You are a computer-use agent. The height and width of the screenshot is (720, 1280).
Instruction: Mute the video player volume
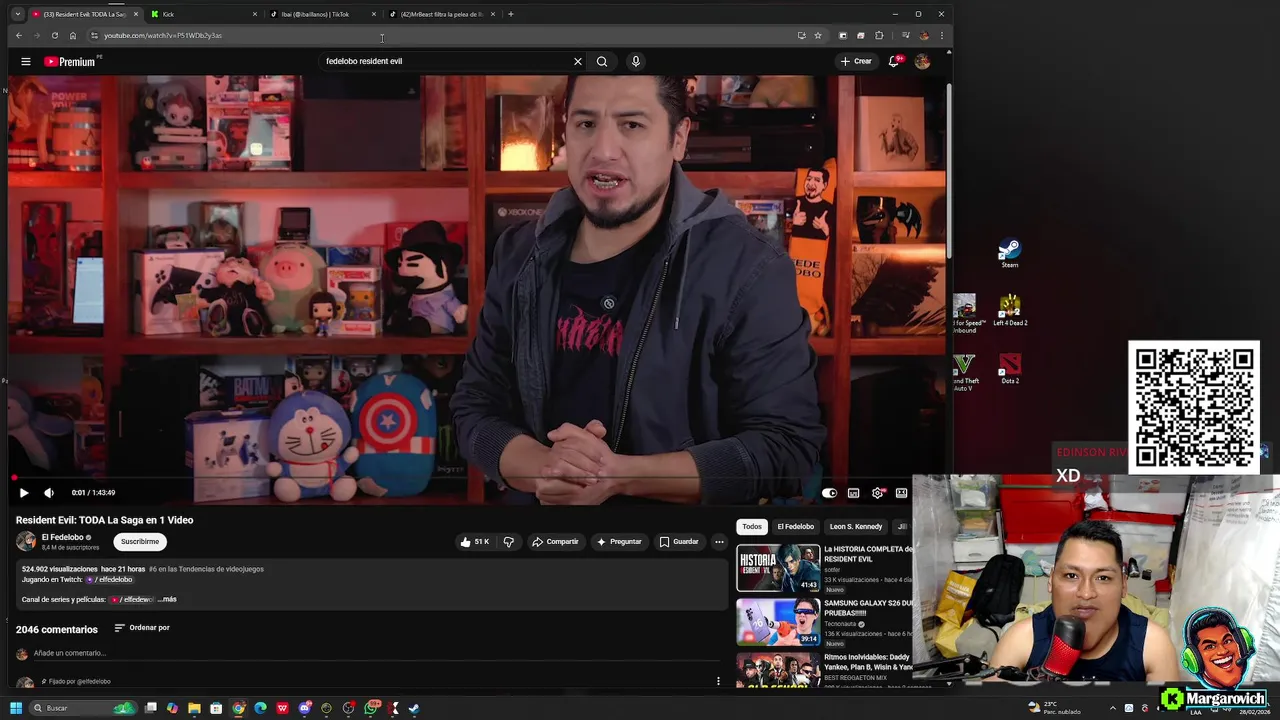coord(49,493)
